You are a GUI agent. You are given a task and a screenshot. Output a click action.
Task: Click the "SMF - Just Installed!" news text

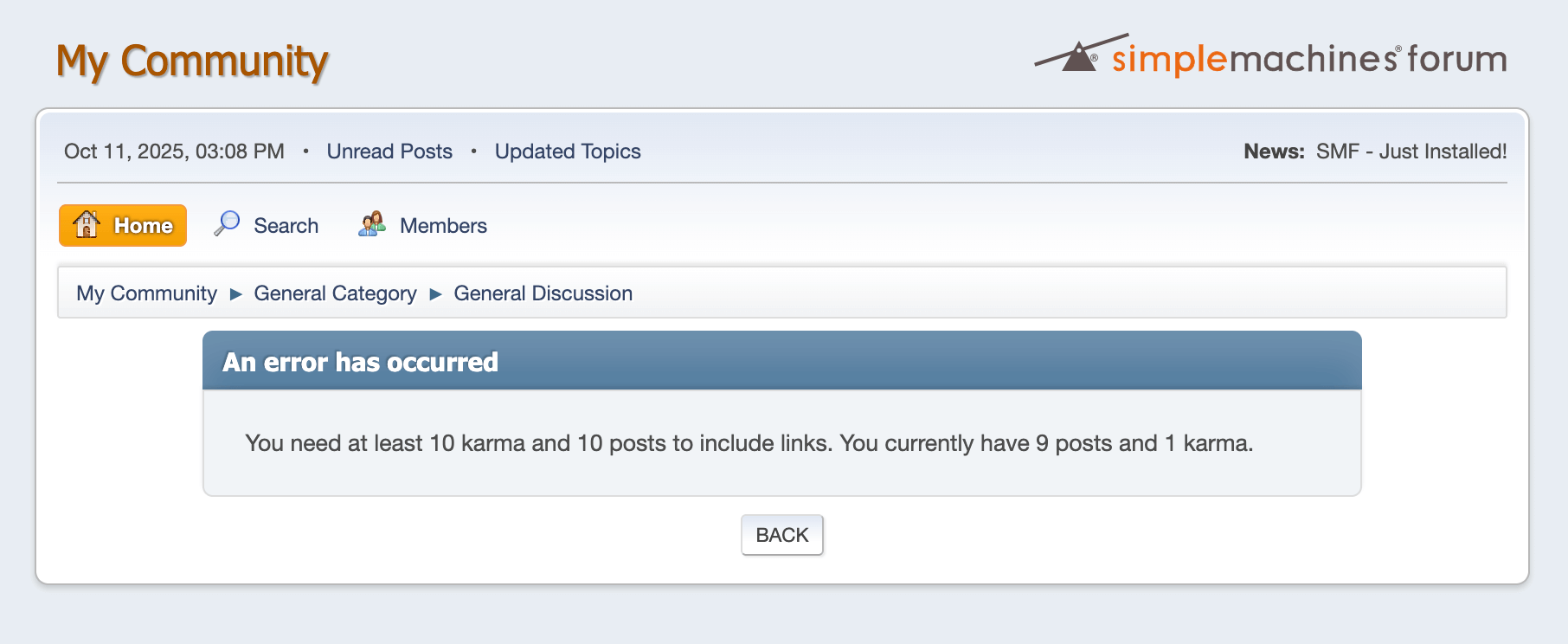pyautogui.click(x=1411, y=151)
